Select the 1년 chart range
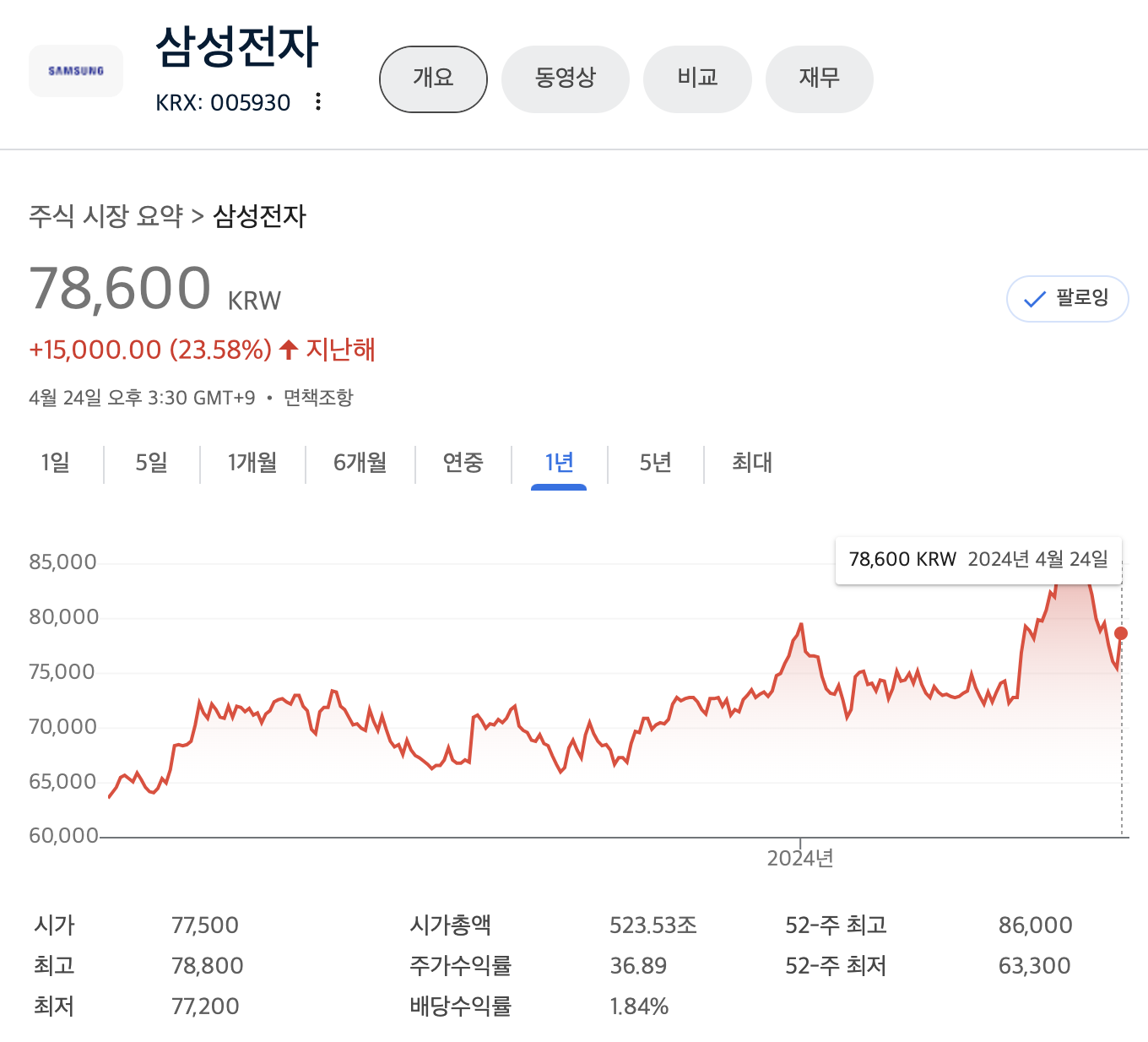 pyautogui.click(x=559, y=463)
